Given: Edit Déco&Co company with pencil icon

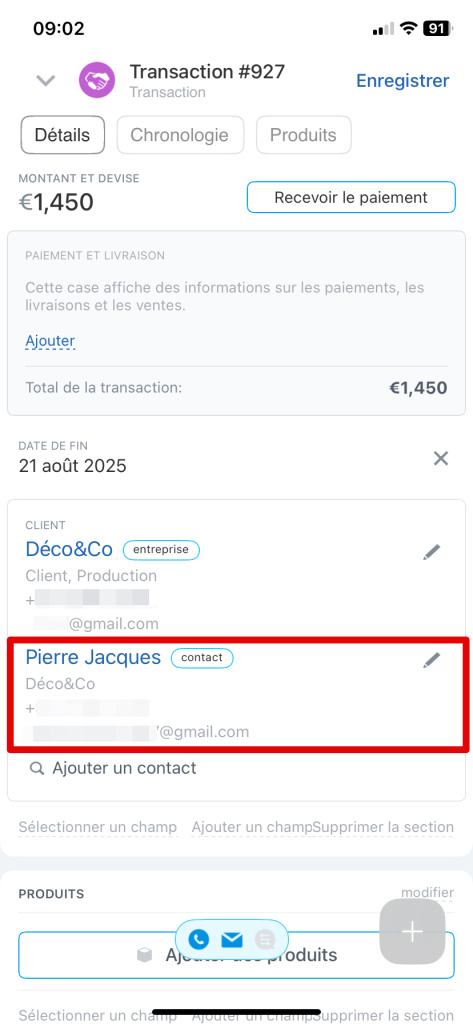Looking at the screenshot, I should click(432, 552).
